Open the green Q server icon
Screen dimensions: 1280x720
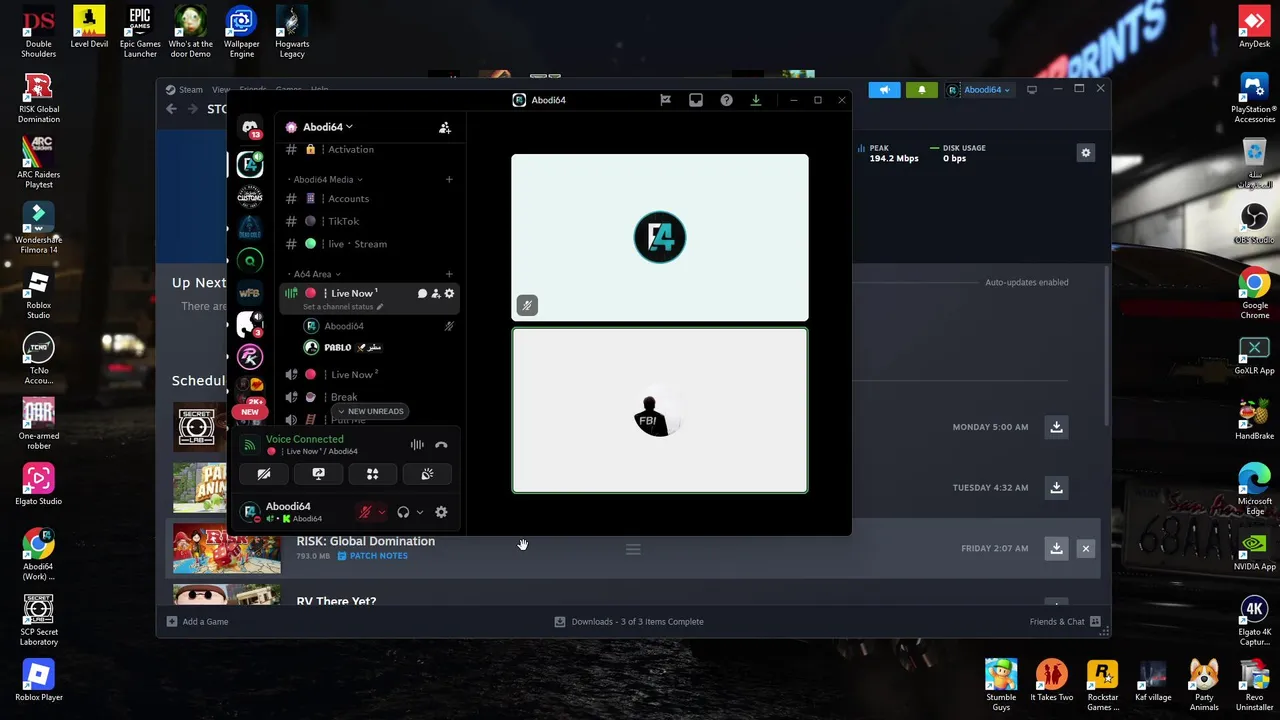click(x=250, y=260)
